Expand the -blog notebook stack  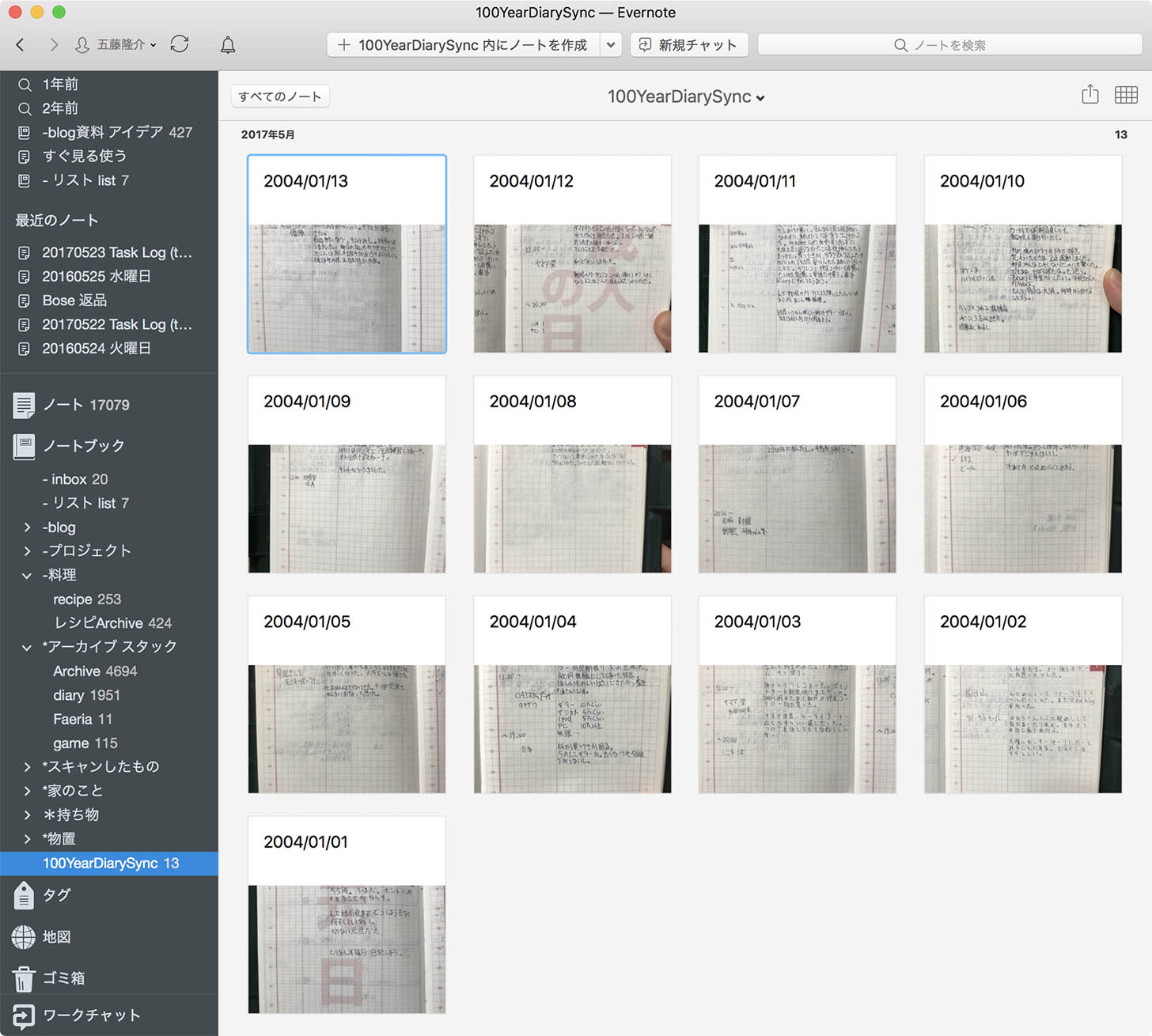[x=27, y=527]
